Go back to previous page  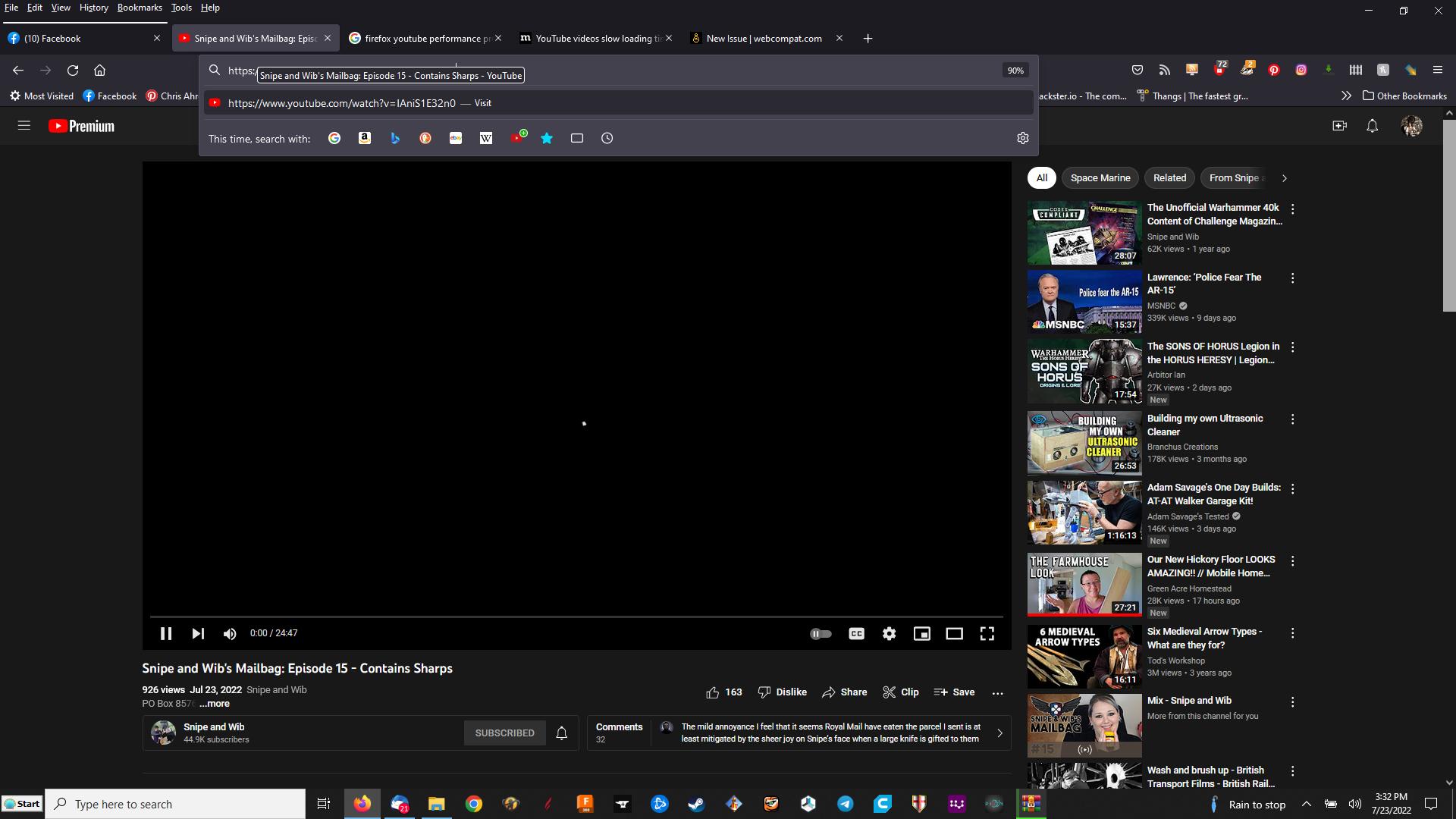pyautogui.click(x=18, y=71)
